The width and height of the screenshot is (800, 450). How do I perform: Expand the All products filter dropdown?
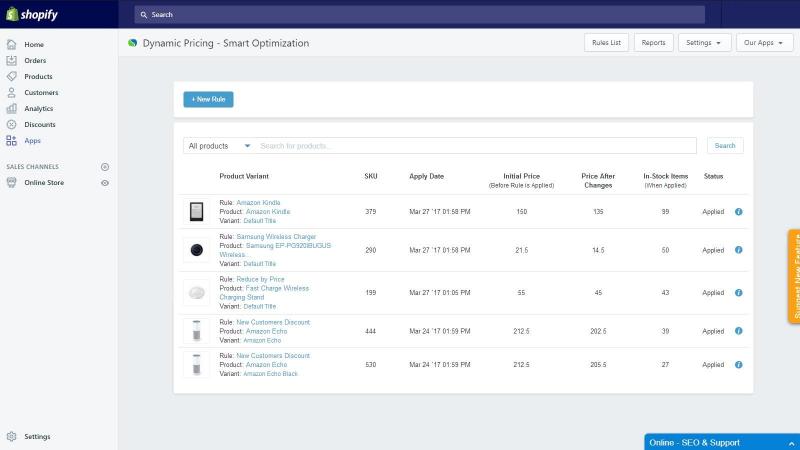point(219,146)
